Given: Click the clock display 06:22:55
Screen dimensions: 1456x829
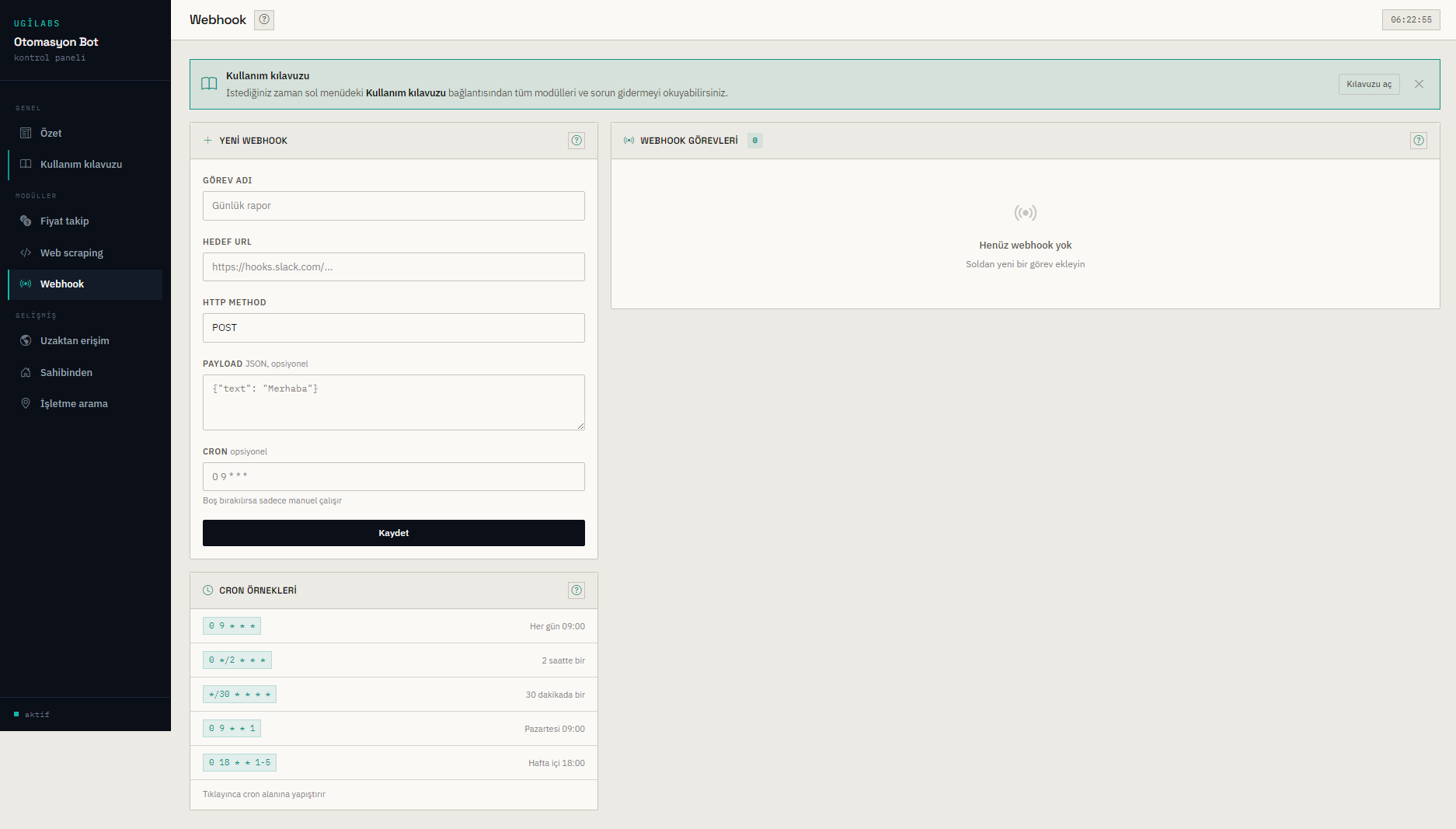Looking at the screenshot, I should pyautogui.click(x=1411, y=19).
